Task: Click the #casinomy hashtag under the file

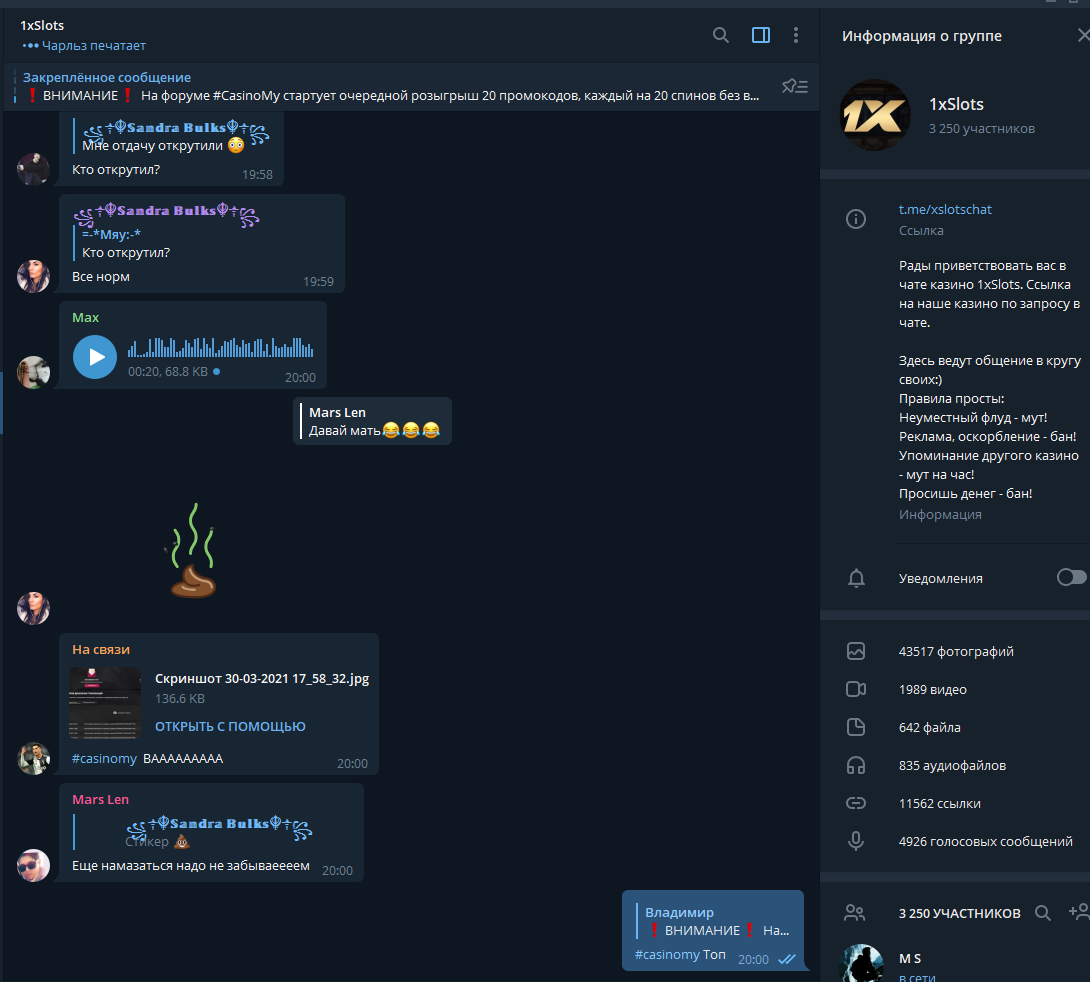Action: (104, 758)
